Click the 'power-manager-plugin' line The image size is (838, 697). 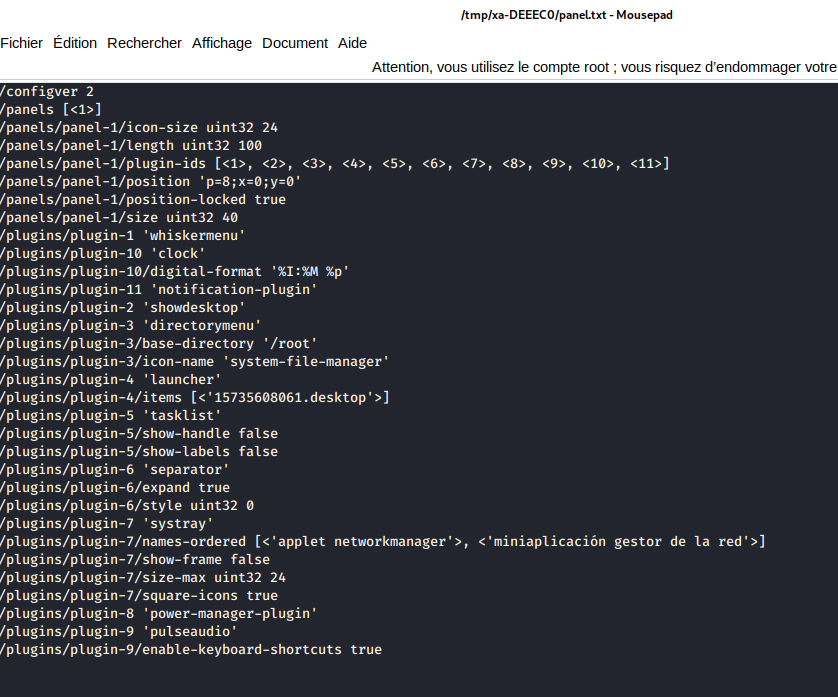(158, 613)
